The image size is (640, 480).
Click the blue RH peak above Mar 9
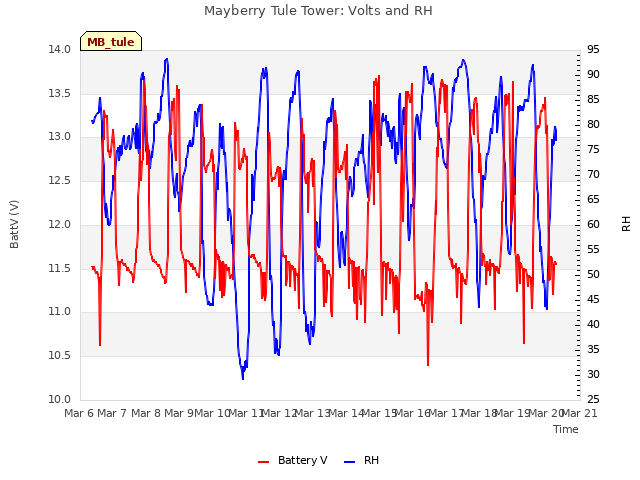coord(167,60)
